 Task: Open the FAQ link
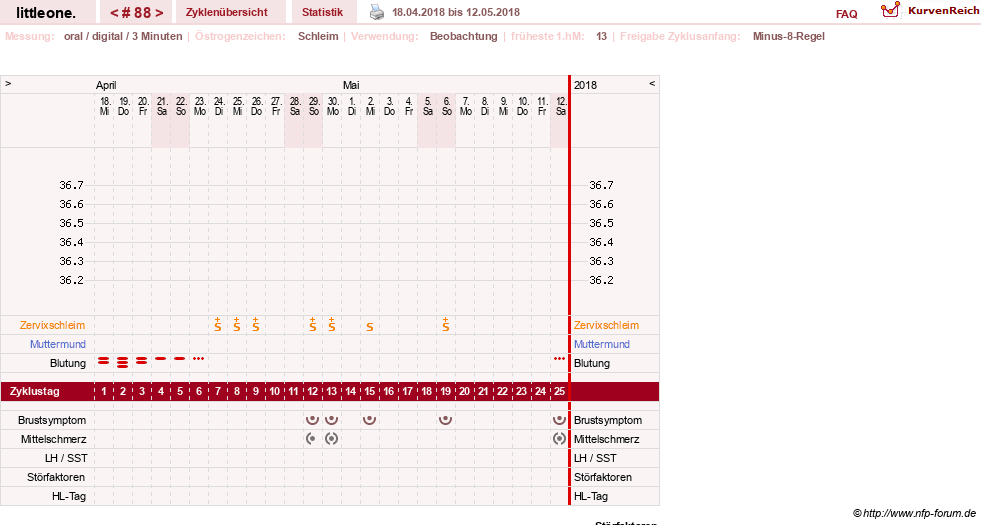(846, 14)
